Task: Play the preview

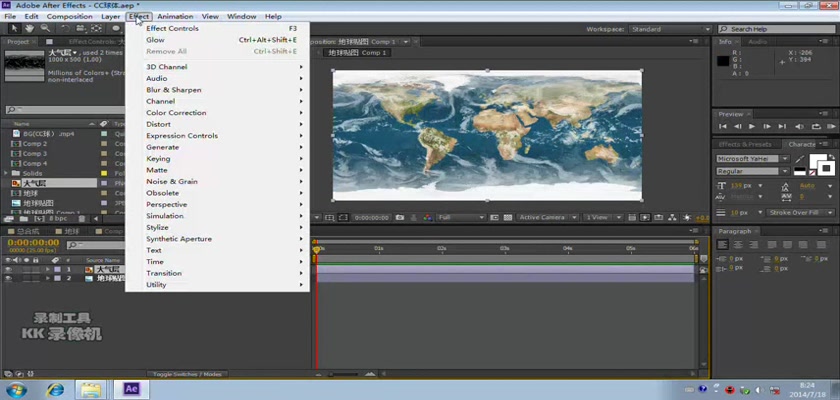Action: (752, 126)
